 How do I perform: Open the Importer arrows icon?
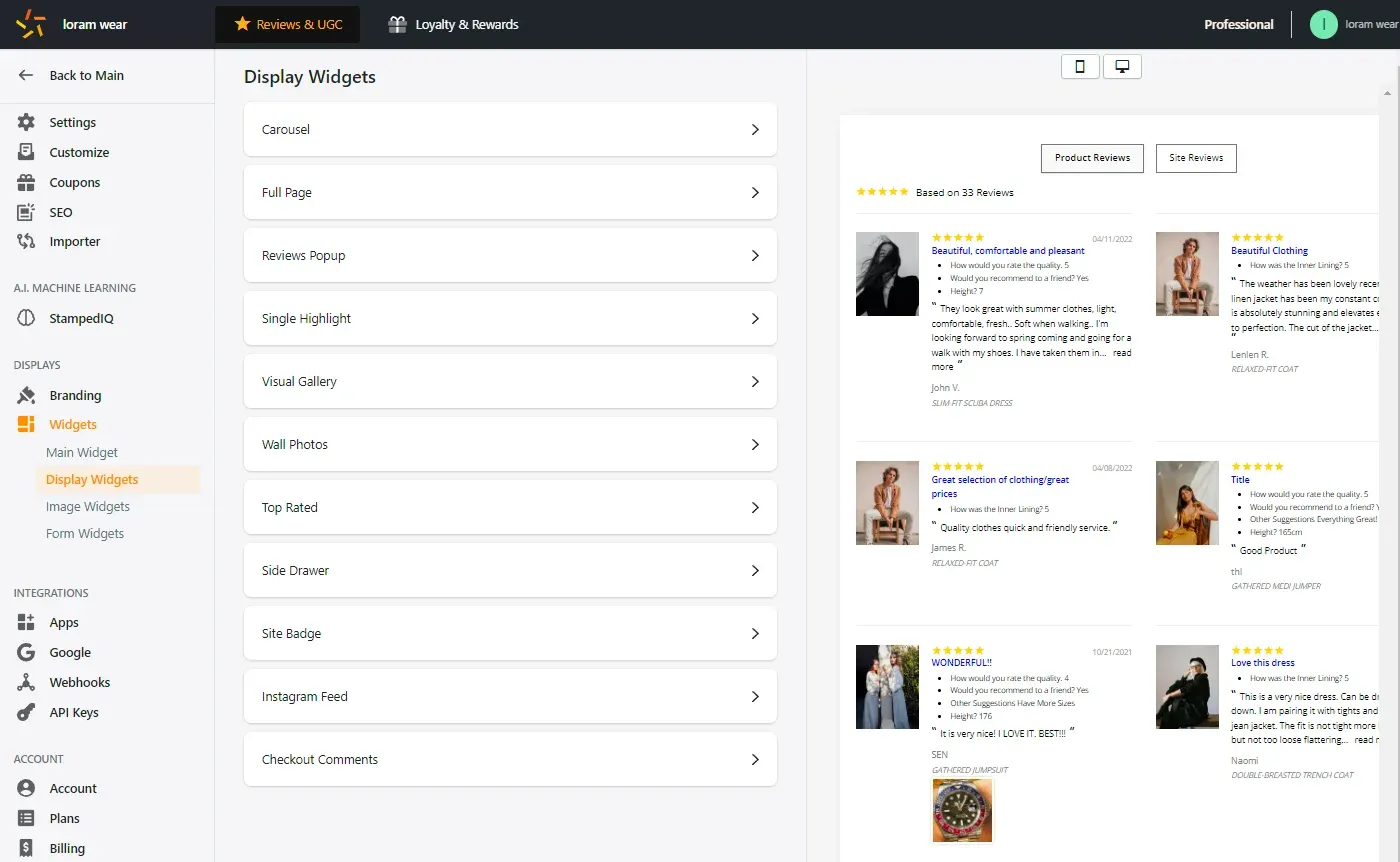coord(27,241)
